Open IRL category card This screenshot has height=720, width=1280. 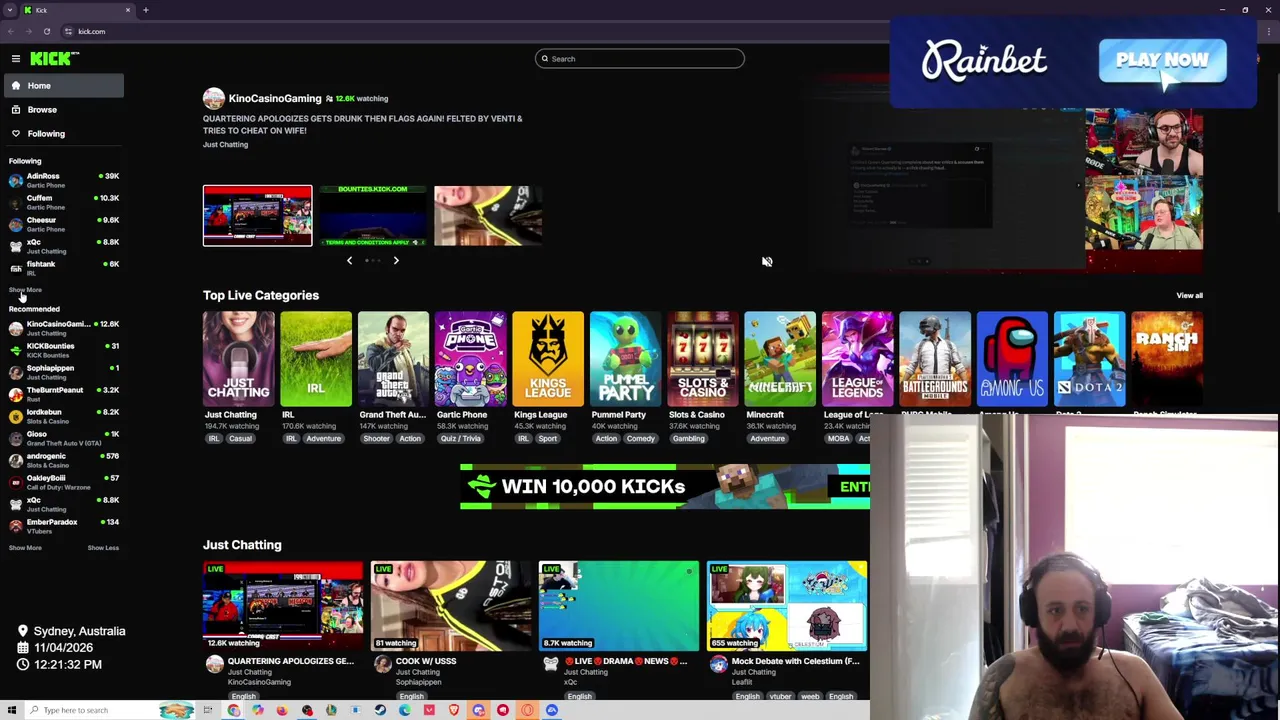[x=316, y=359]
